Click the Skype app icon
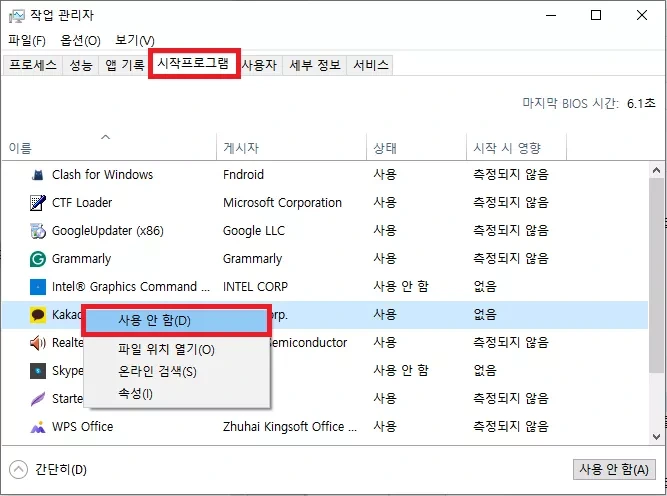 (x=38, y=371)
